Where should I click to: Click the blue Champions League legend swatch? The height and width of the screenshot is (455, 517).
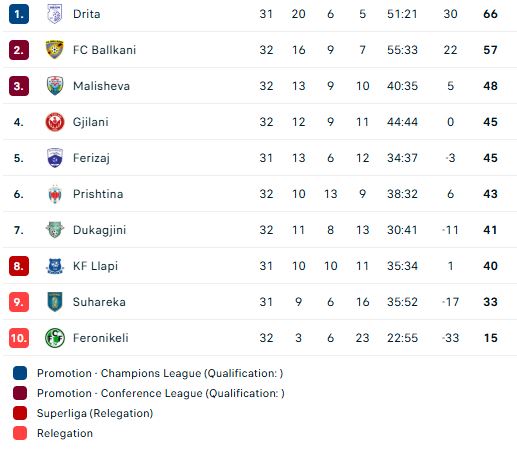pos(20,373)
